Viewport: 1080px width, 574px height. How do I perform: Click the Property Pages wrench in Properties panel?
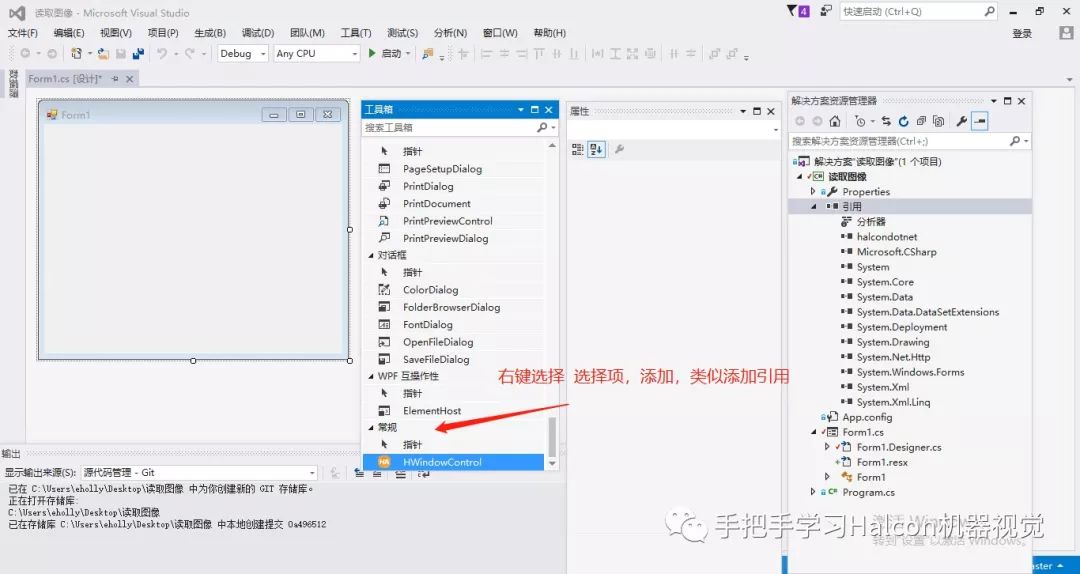pos(619,149)
